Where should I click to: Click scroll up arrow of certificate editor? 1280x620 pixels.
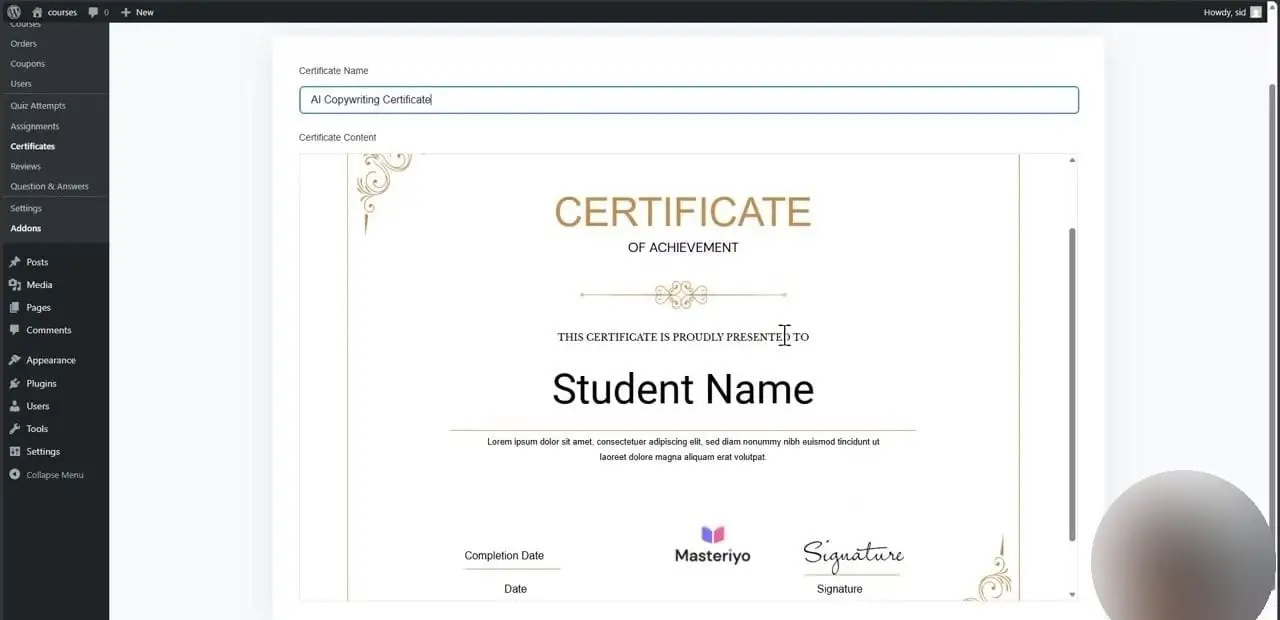click(1072, 160)
